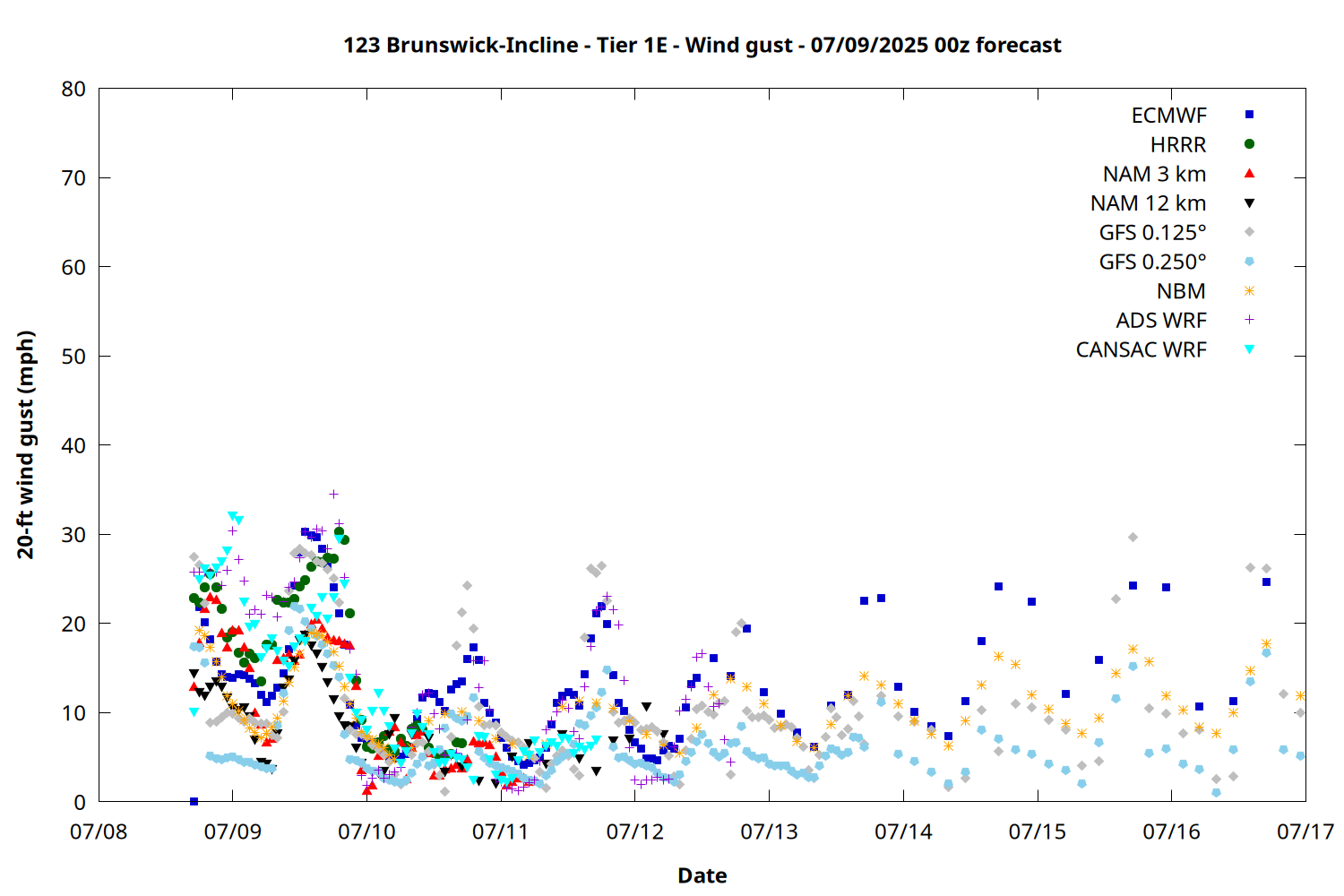
Task: Click the light blue GFS 0.250° legend marker
Action: [x=1249, y=262]
